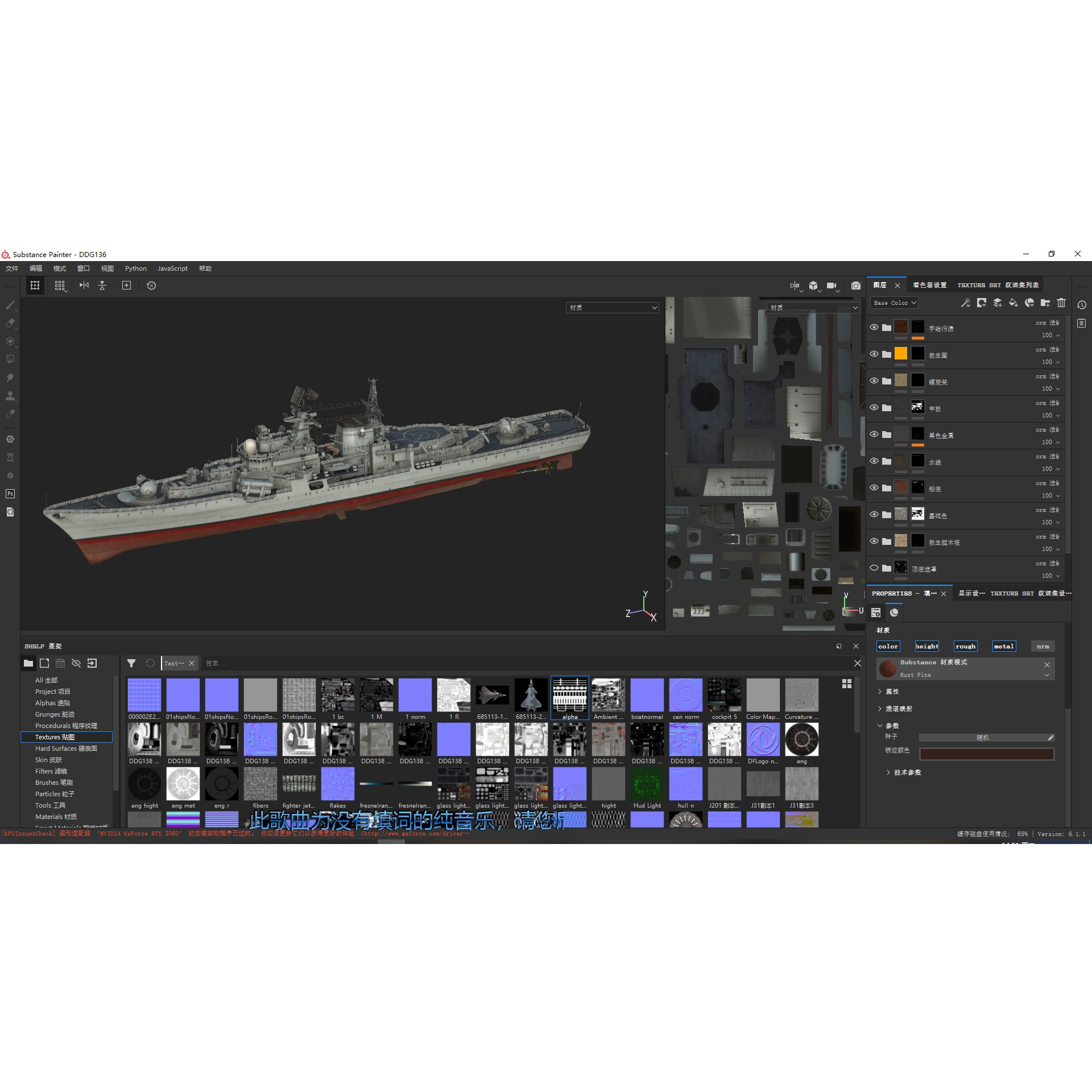Add a new folder in the layers panel

[1045, 303]
